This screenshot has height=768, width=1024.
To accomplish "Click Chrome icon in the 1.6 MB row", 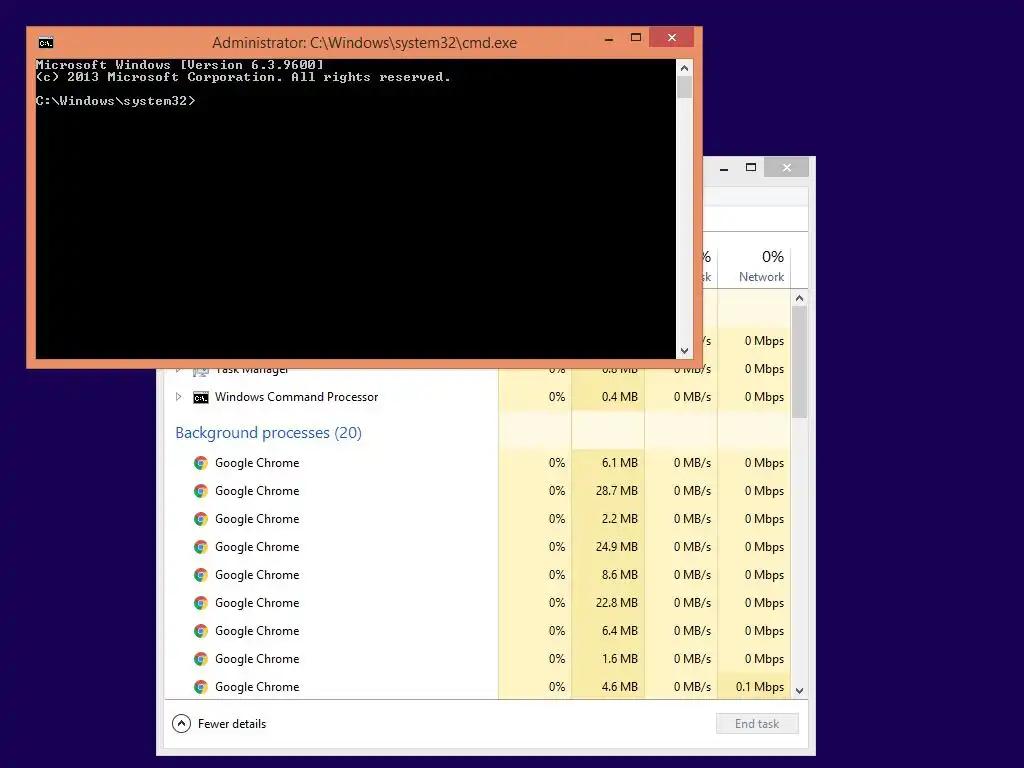I will [x=201, y=660].
